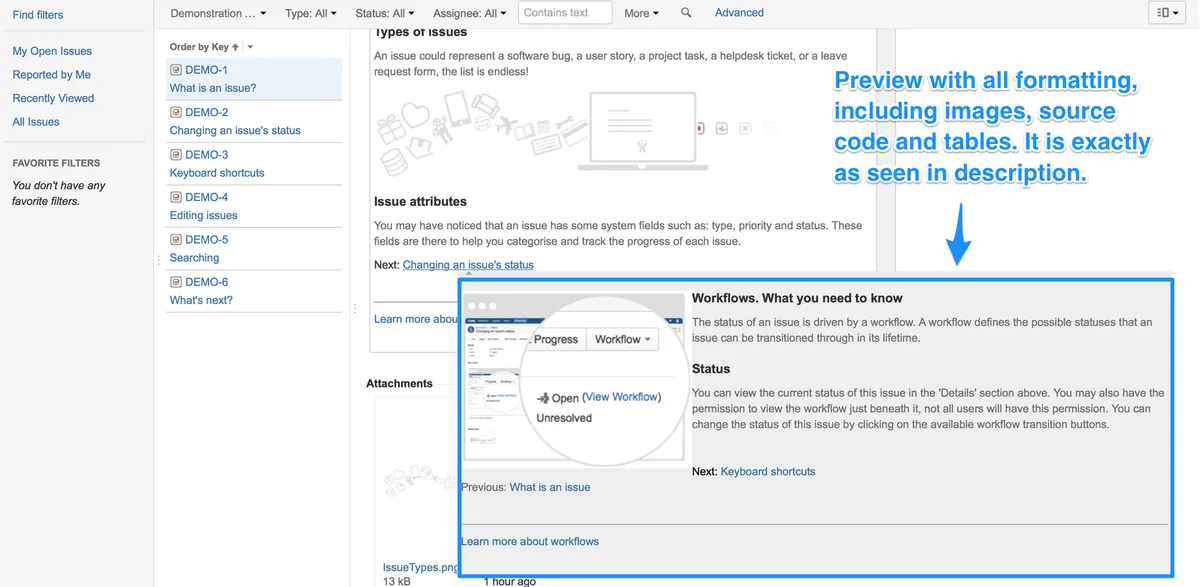Viewport: 1200px width, 587px height.
Task: Open the 'Searching' issue summary
Action: 194,258
